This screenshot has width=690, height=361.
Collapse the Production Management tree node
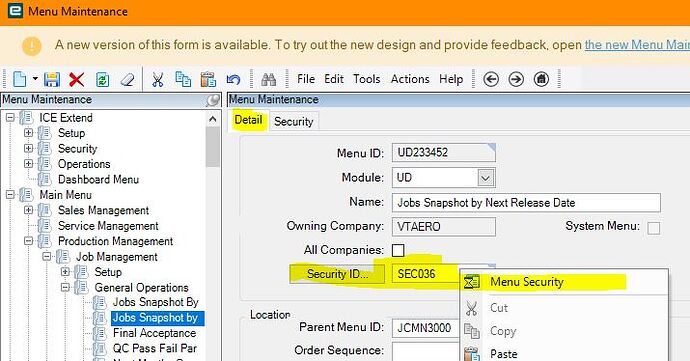point(28,241)
